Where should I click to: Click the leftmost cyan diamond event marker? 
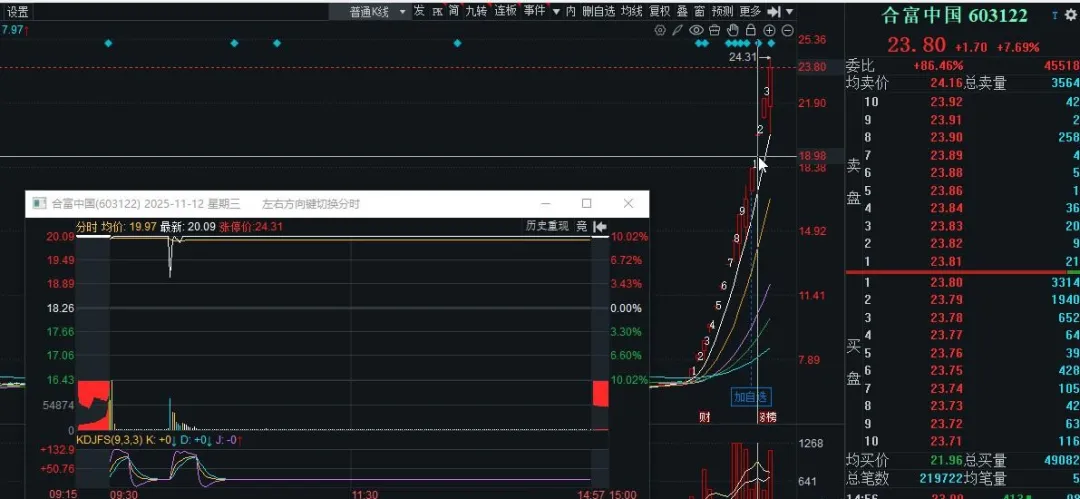(108, 43)
